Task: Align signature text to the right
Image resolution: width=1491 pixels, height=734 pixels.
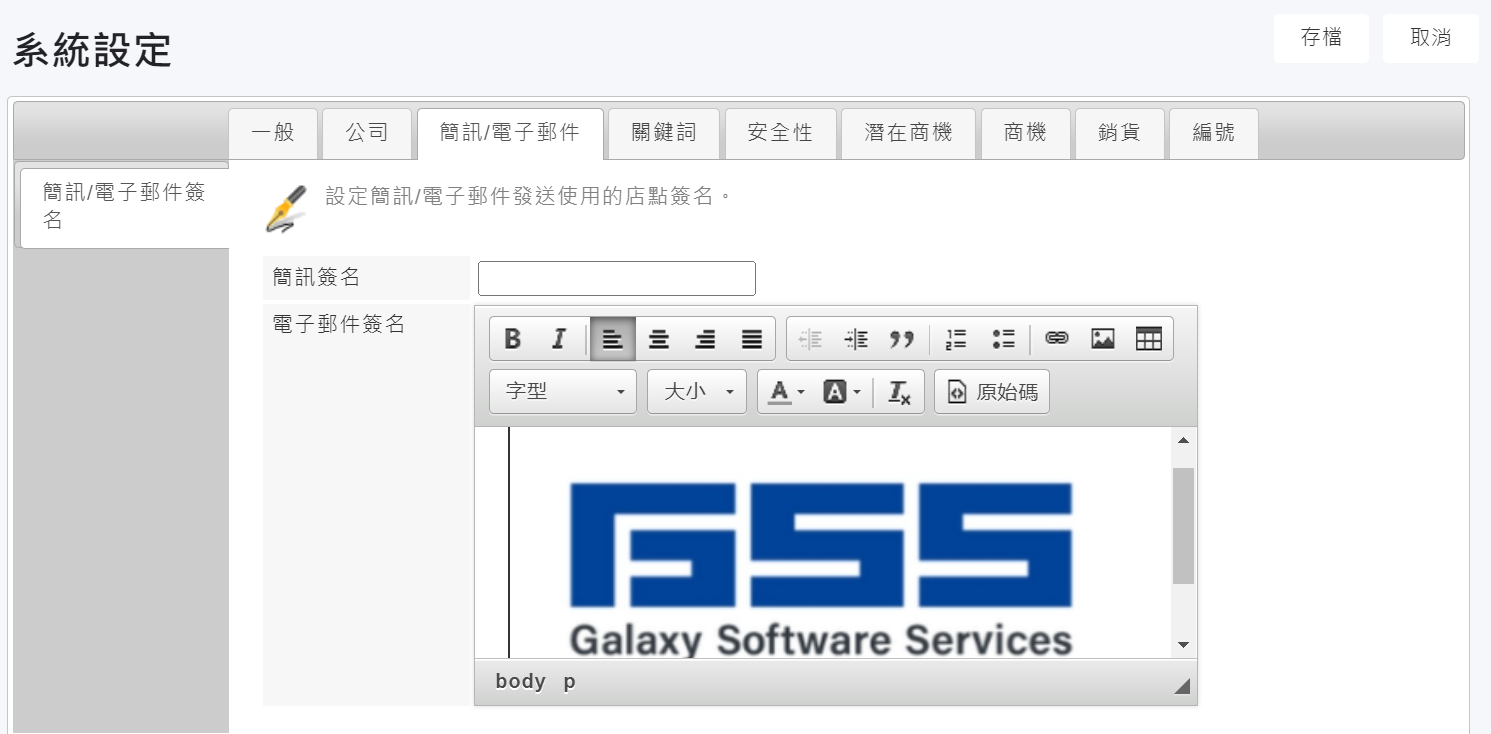Action: tap(706, 339)
